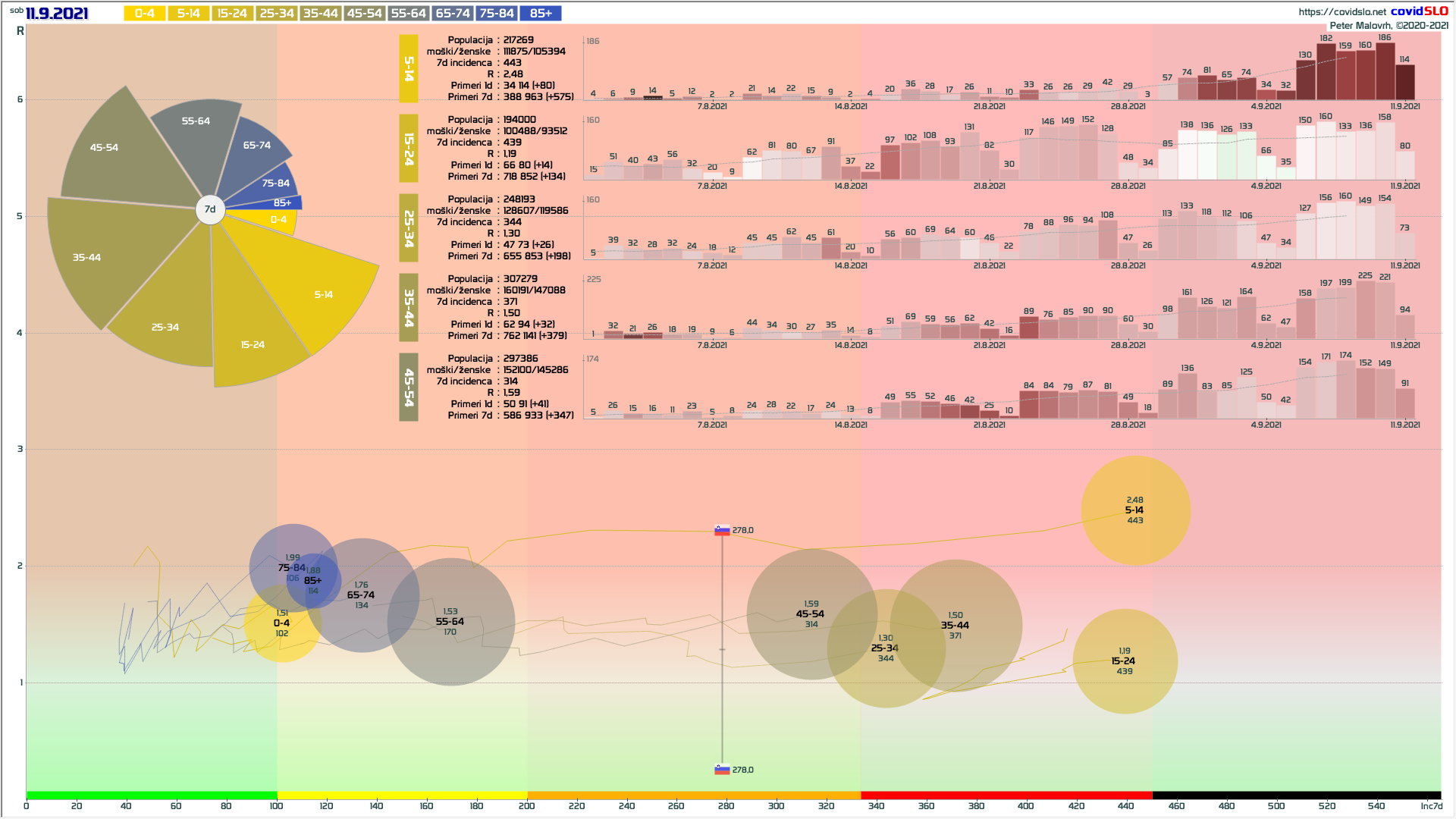
Task: Select the 5-14 age legend tab
Action: [188, 14]
